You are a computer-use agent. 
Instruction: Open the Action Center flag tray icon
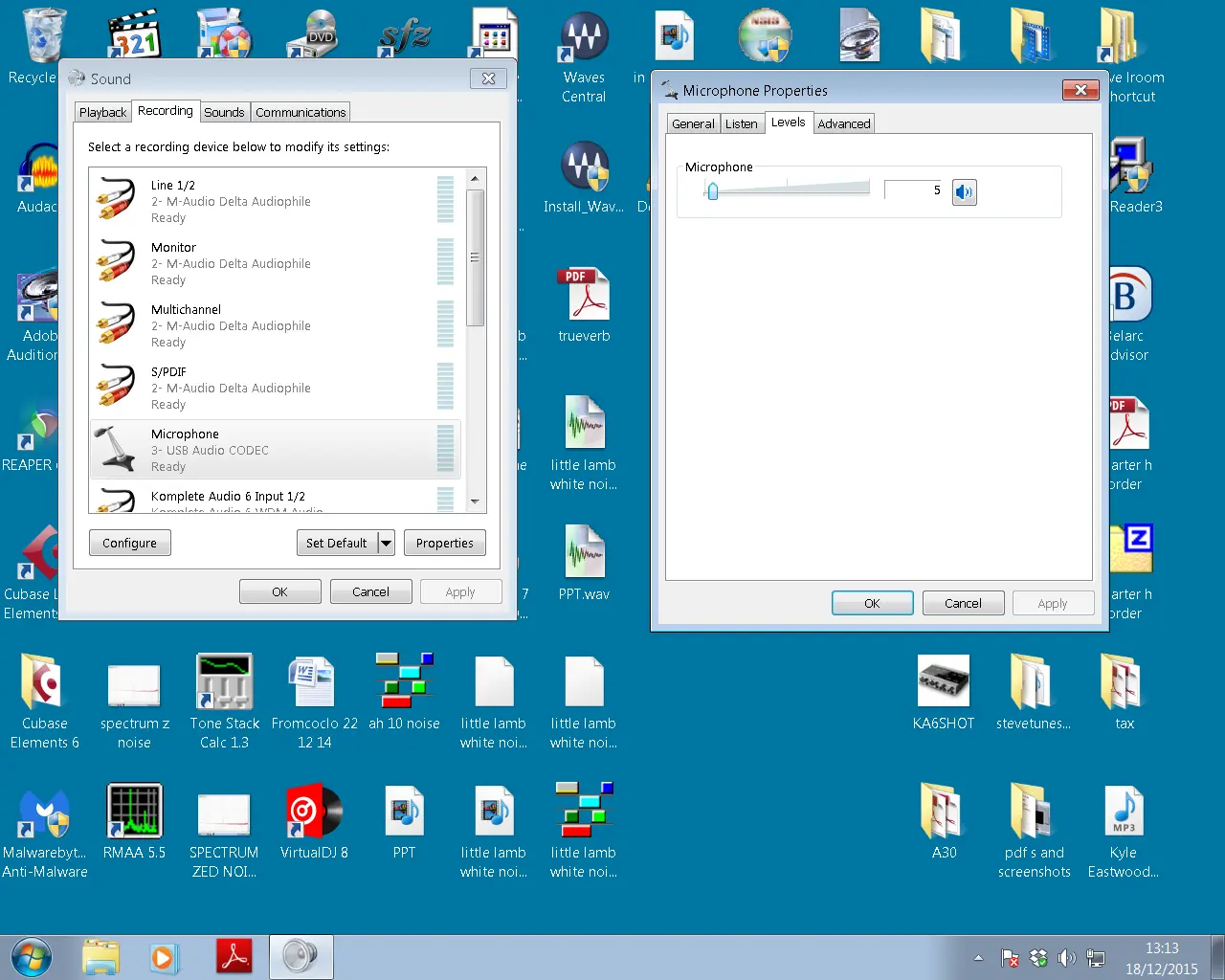[1010, 958]
